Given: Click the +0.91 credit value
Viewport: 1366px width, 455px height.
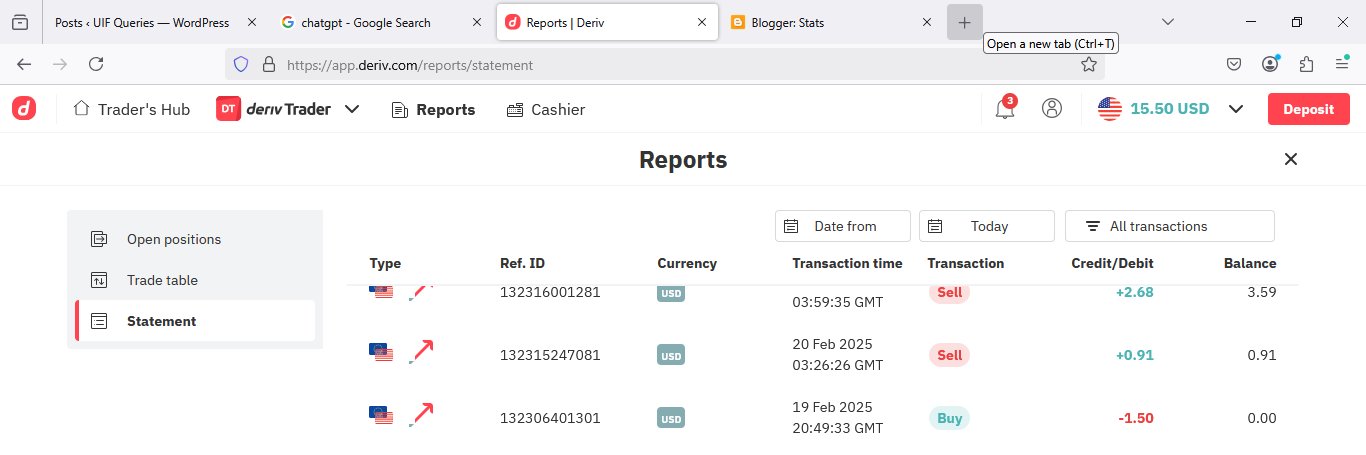Looking at the screenshot, I should coord(1134,355).
